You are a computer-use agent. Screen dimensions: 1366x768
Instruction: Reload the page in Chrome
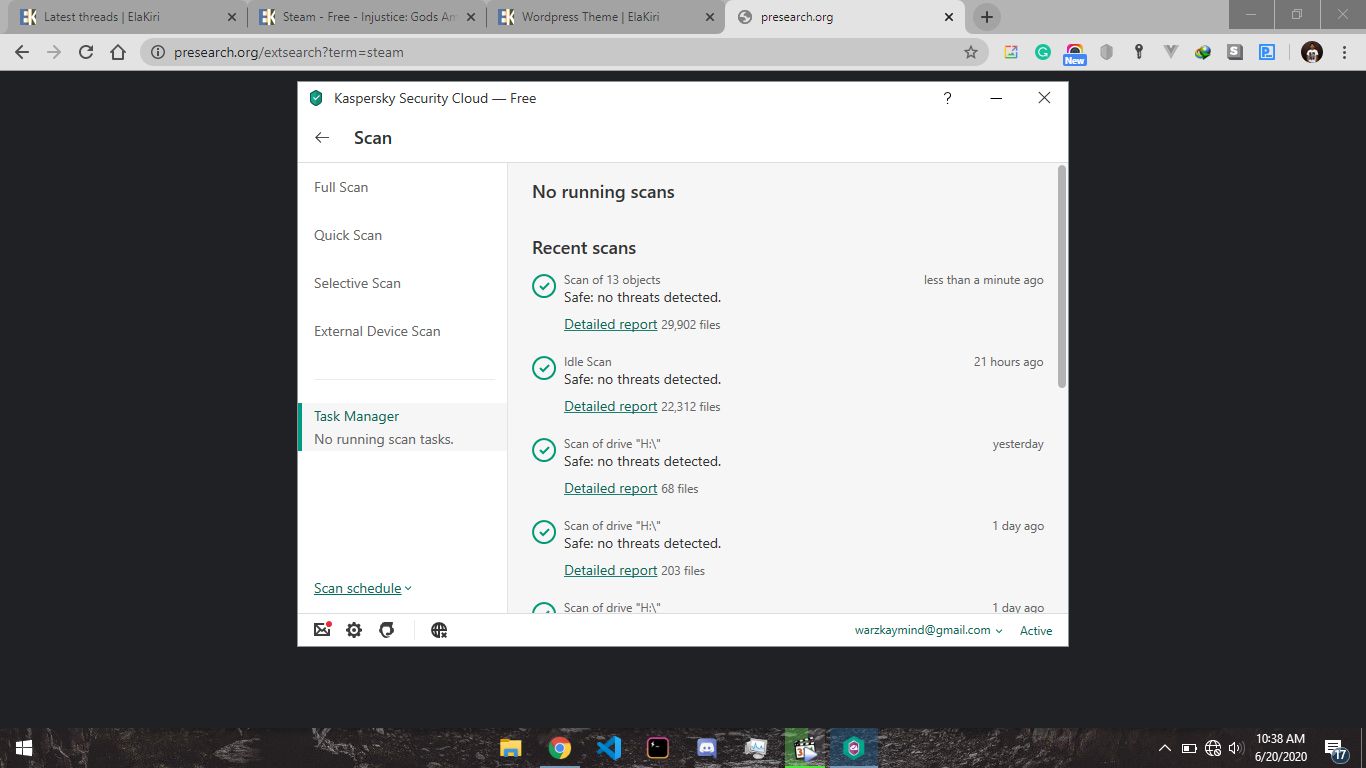[86, 52]
